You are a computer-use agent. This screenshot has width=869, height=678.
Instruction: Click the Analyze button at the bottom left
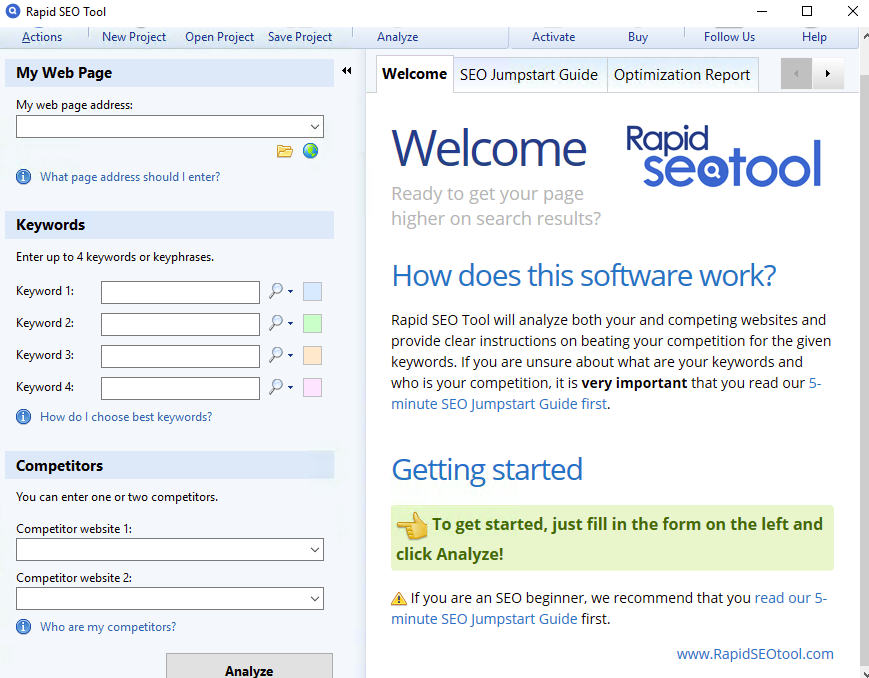pyautogui.click(x=249, y=666)
